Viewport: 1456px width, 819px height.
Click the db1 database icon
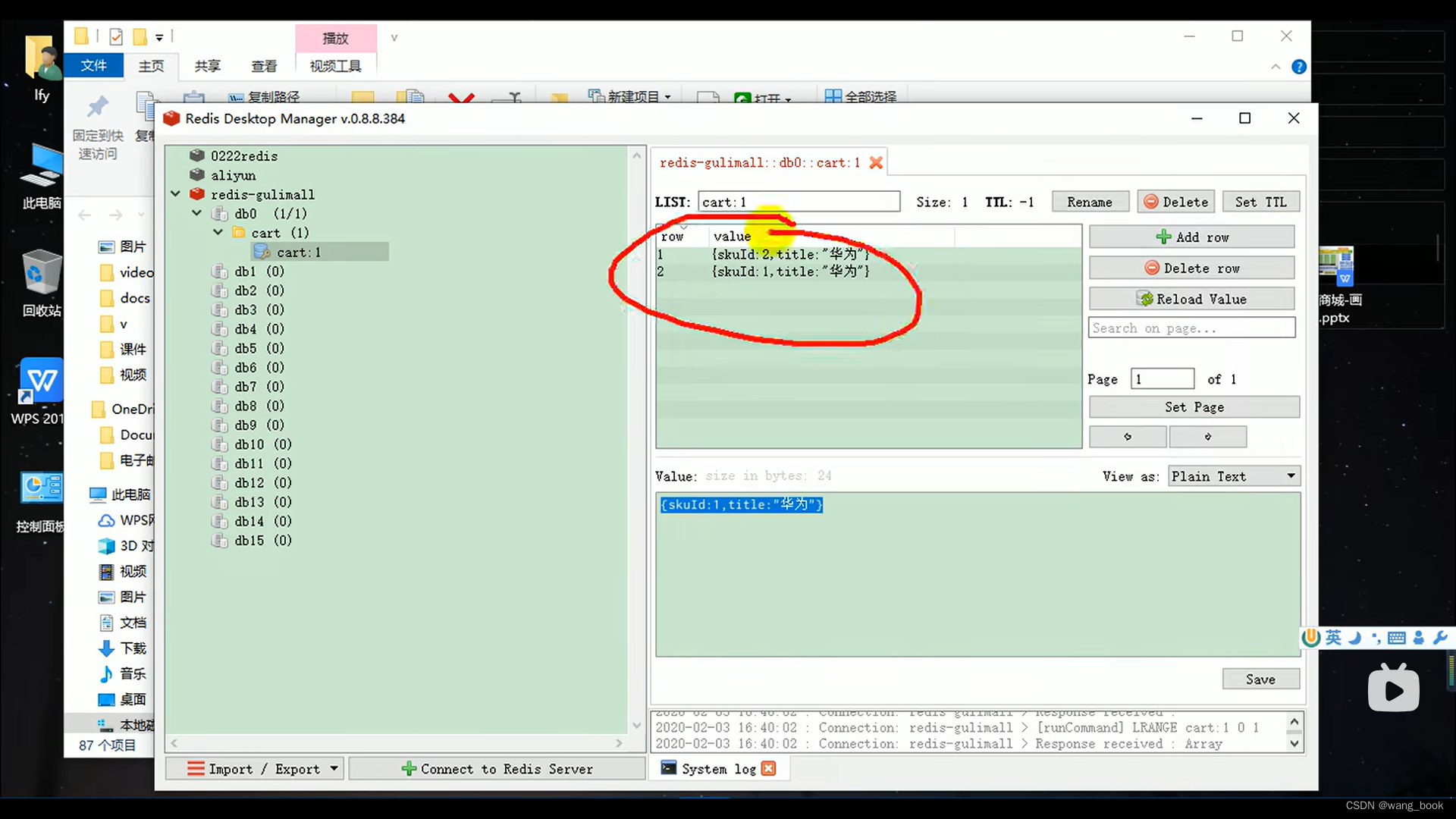[219, 271]
